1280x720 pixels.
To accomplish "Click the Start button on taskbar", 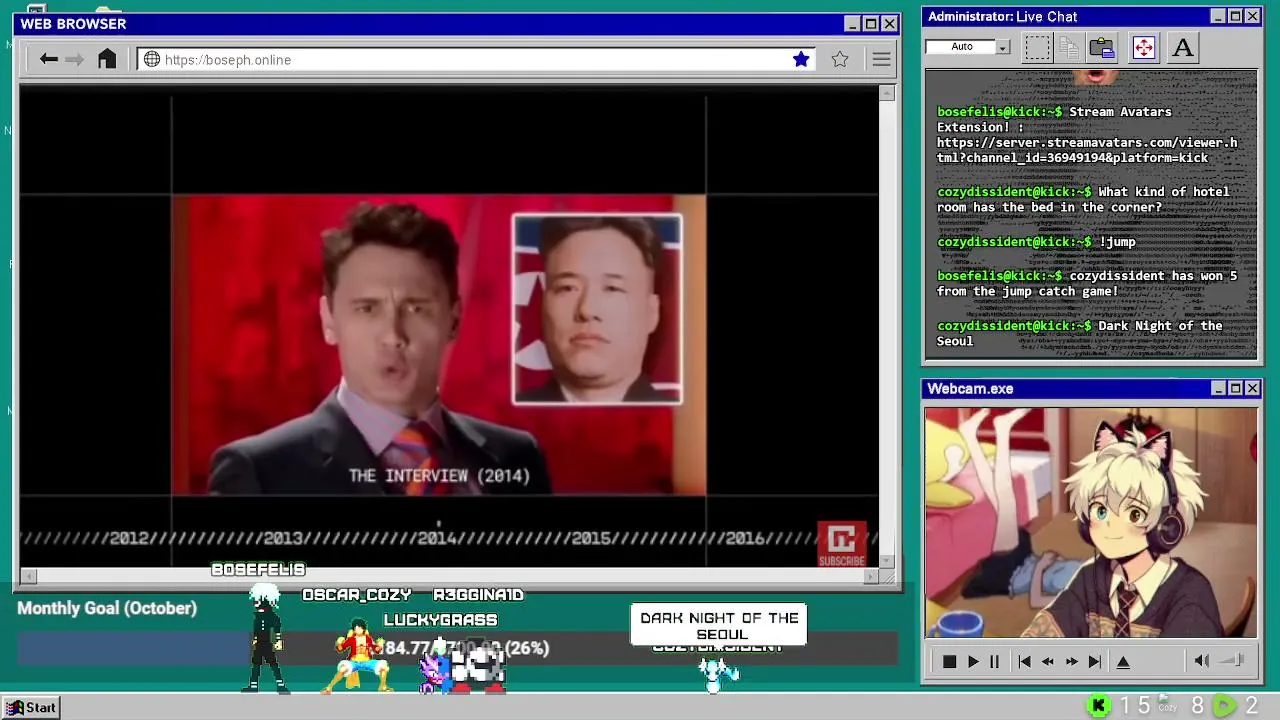I will click(x=32, y=707).
